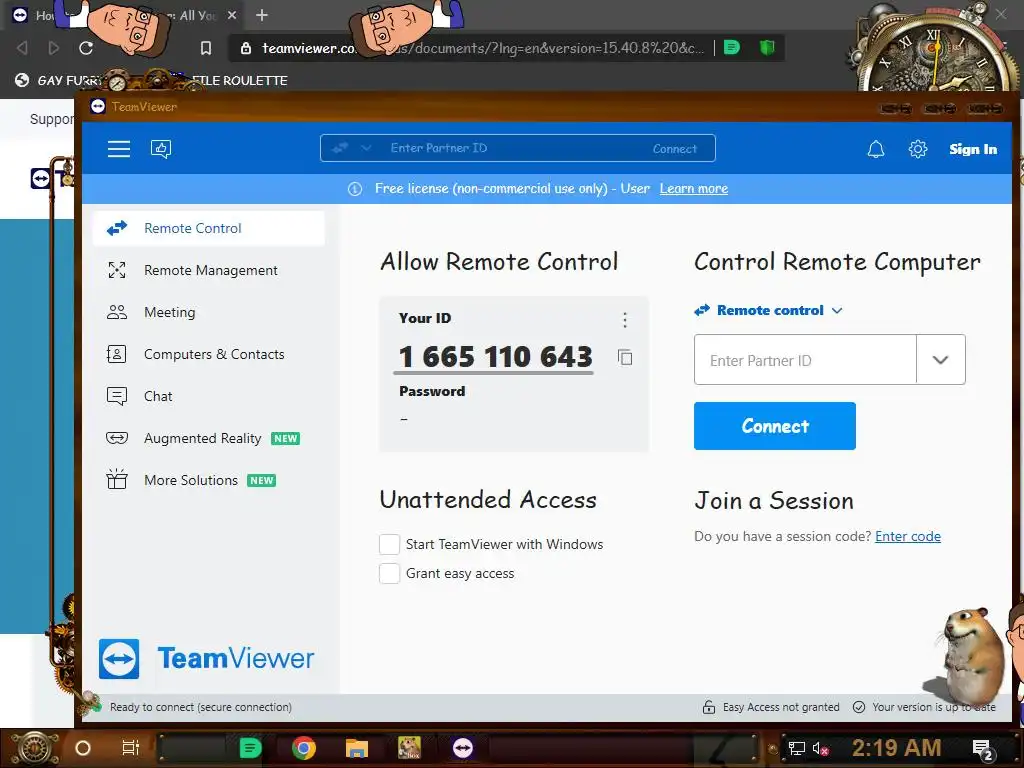Open the Task View taskbar button
The image size is (1024, 768).
pos(131,748)
